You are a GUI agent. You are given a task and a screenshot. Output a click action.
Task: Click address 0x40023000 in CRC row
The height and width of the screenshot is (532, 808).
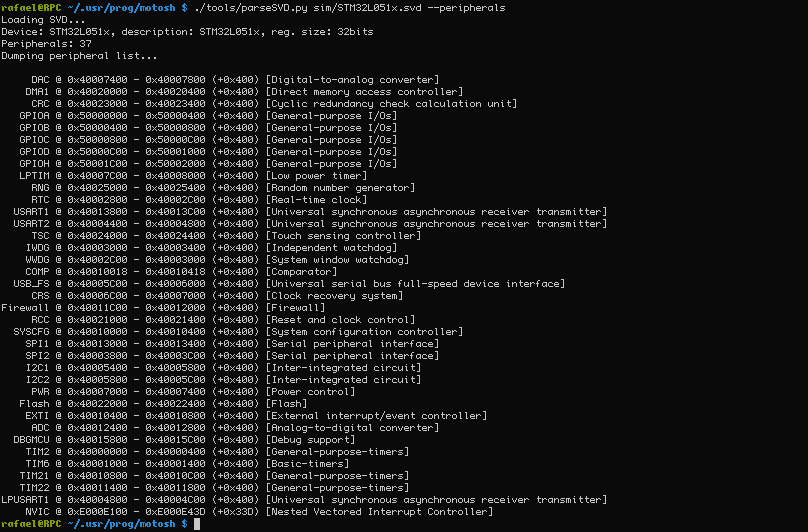point(97,104)
